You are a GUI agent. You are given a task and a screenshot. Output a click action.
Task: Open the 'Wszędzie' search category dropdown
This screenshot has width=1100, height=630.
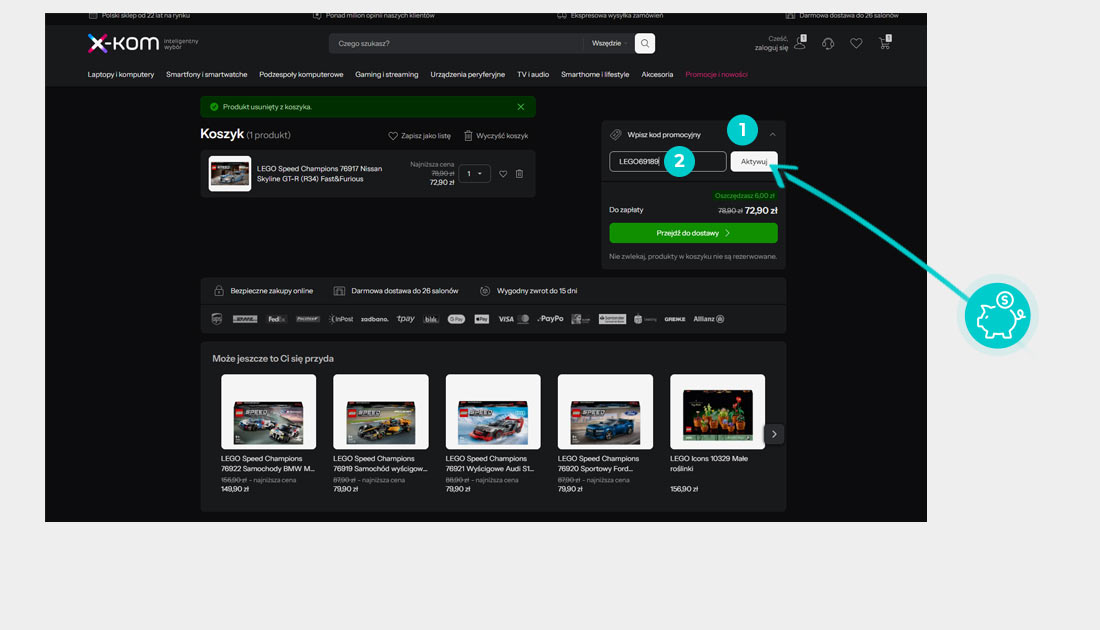[x=609, y=43]
